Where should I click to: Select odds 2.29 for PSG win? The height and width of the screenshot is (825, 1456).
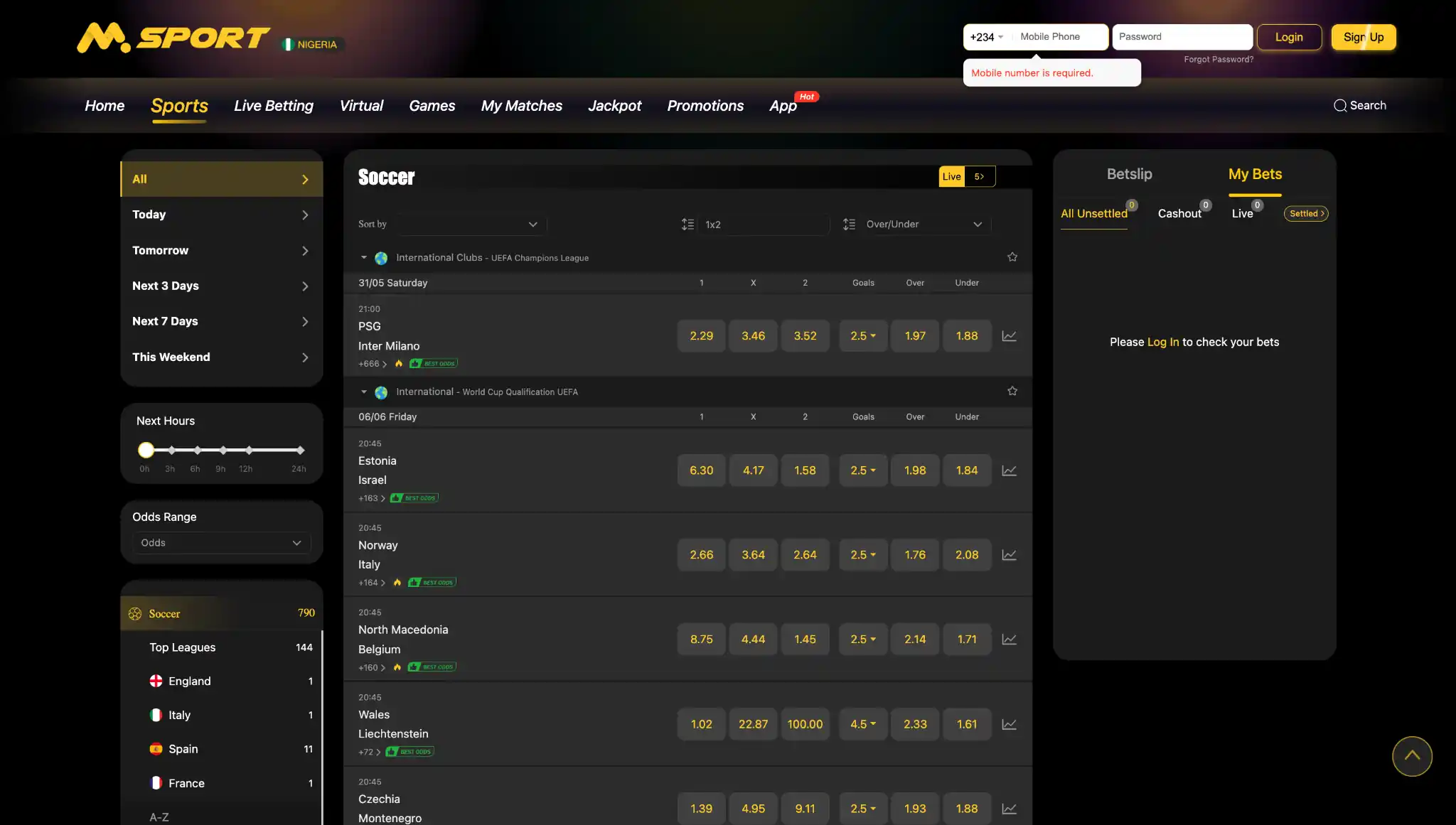point(701,336)
